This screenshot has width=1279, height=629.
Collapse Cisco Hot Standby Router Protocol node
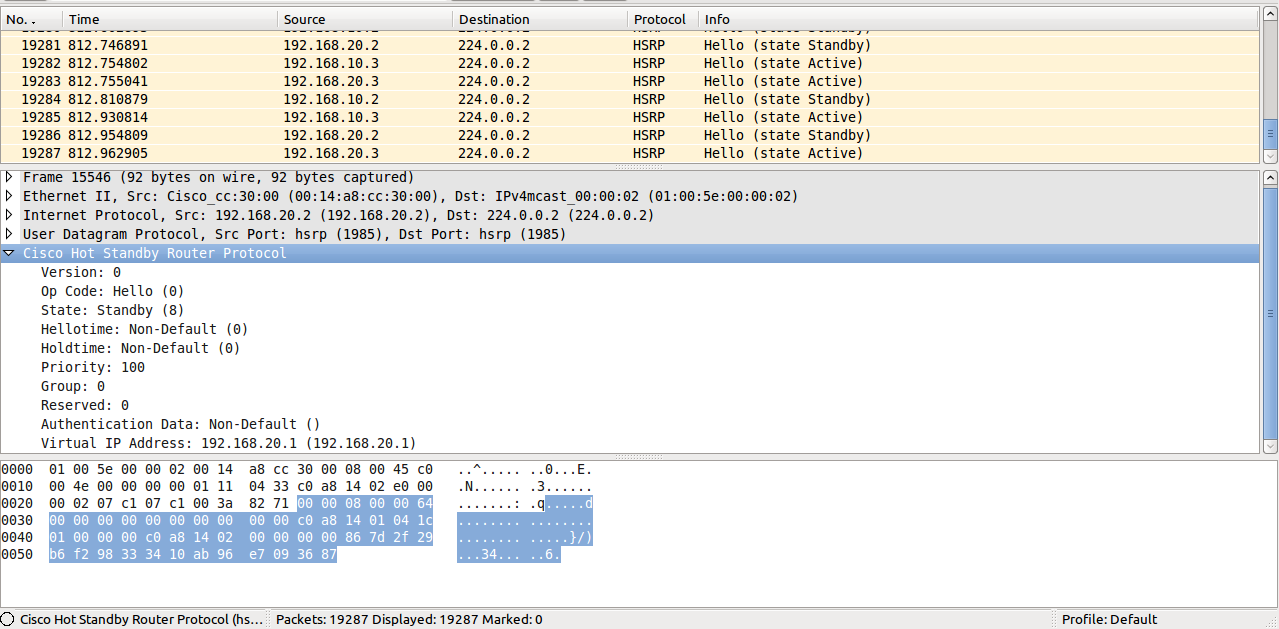[9, 253]
